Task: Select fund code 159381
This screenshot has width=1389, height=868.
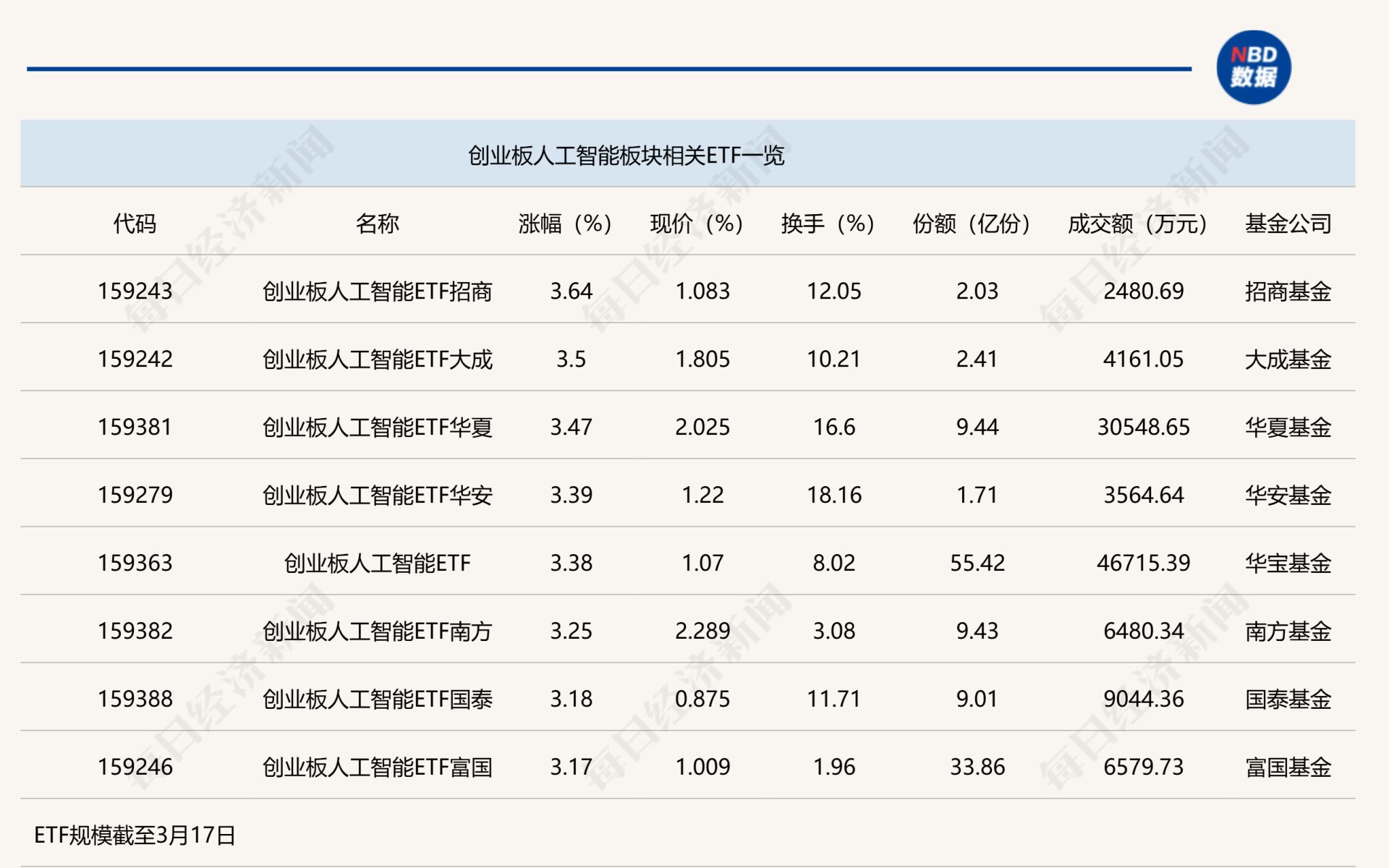Action: click(x=135, y=427)
